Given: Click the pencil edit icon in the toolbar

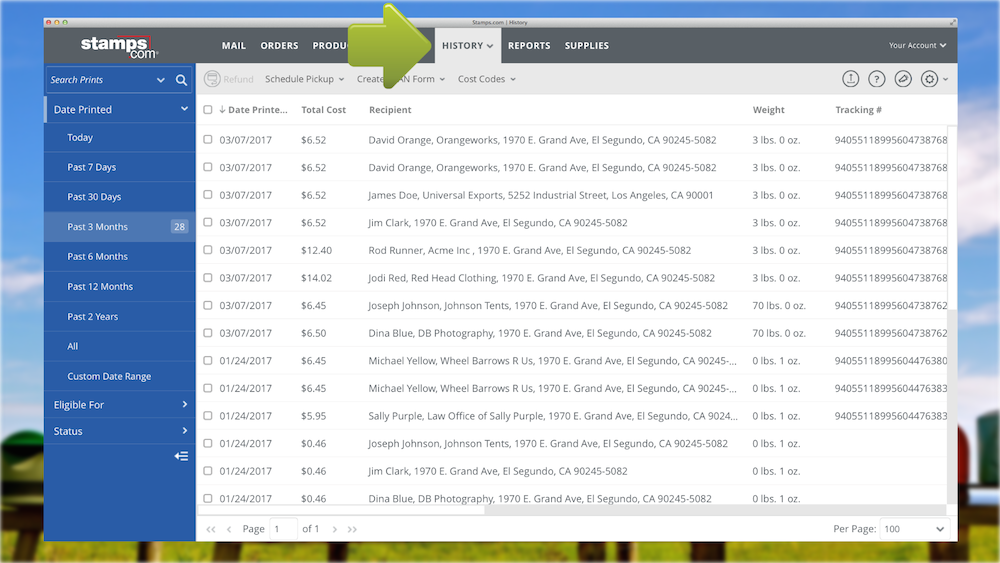Looking at the screenshot, I should [x=903, y=79].
